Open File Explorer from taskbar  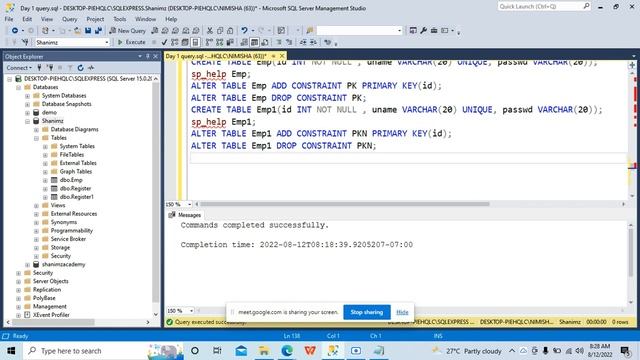coord(264,351)
